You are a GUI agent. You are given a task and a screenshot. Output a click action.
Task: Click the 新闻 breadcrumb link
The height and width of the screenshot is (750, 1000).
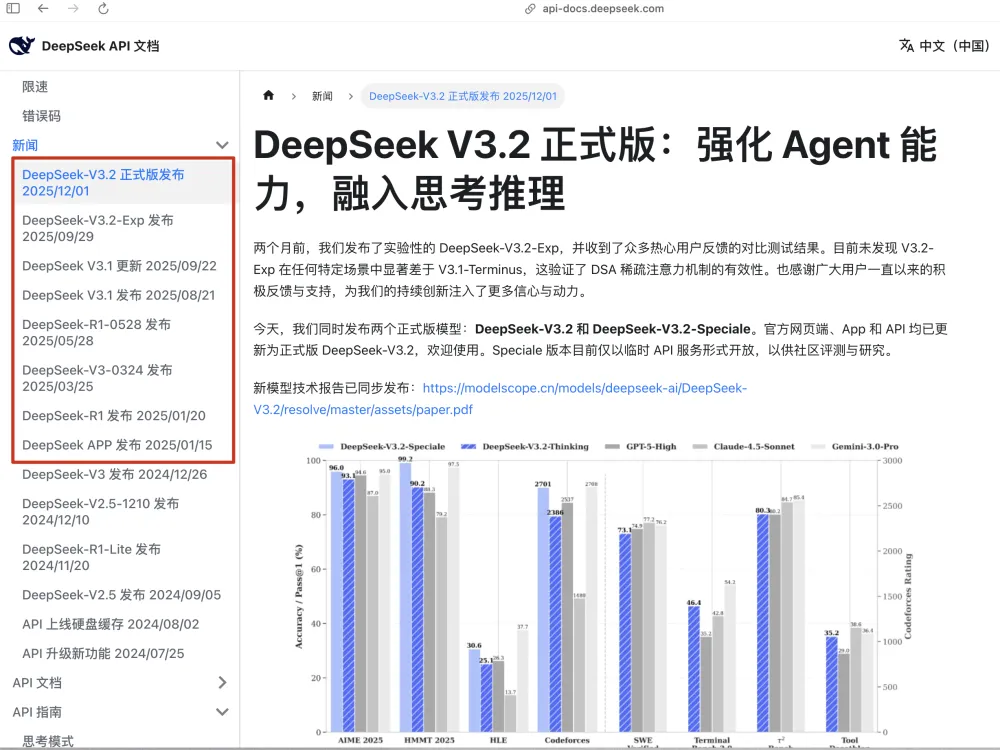pyautogui.click(x=322, y=96)
